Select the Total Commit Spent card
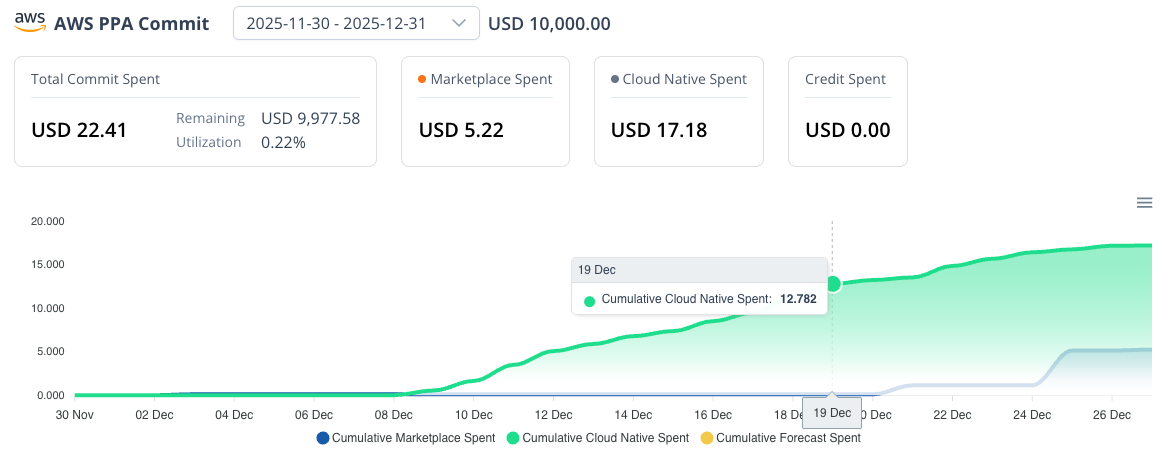The image size is (1176, 457). coord(195,110)
